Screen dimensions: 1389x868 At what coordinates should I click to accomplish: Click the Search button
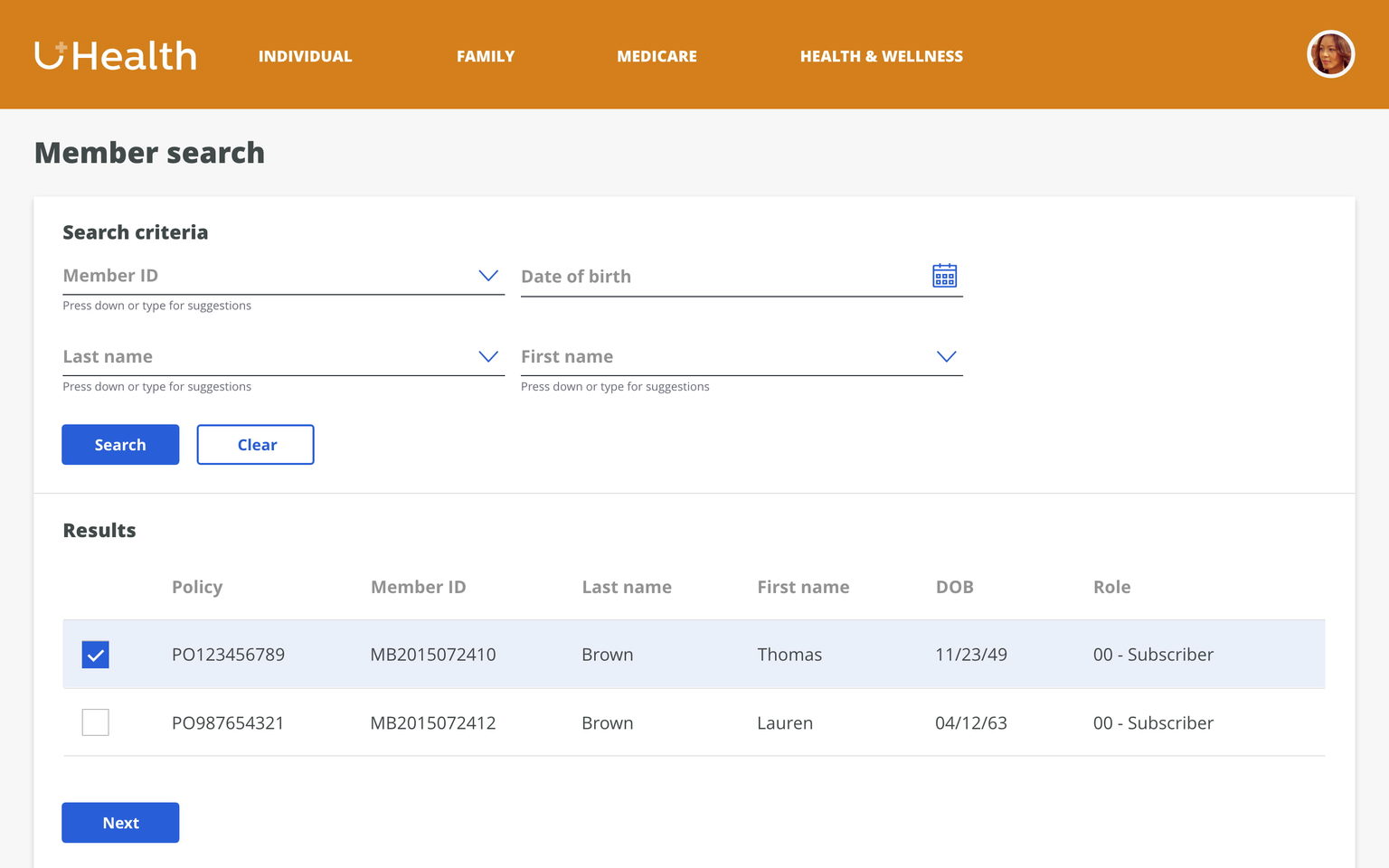click(120, 444)
